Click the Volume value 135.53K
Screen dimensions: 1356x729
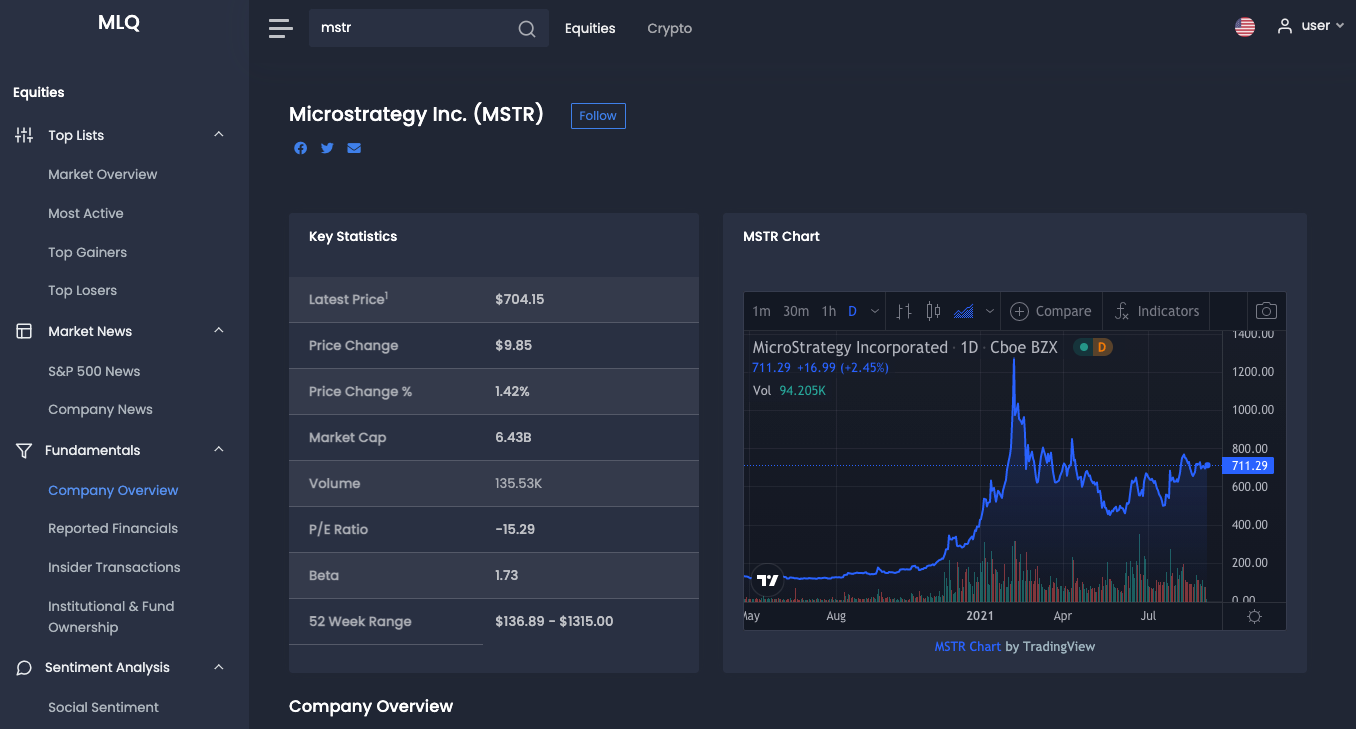click(519, 483)
